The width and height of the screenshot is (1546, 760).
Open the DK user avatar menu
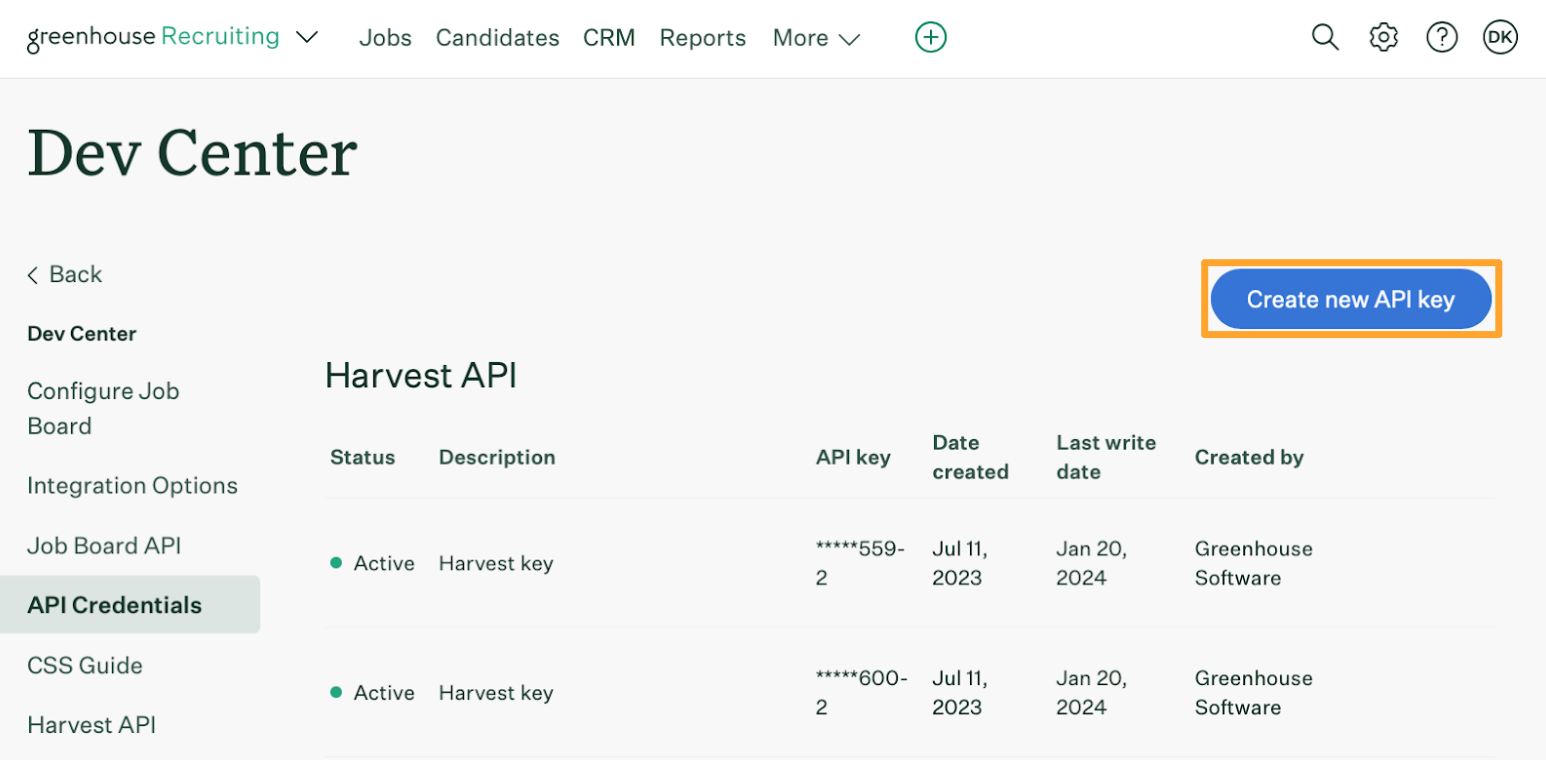(1500, 38)
